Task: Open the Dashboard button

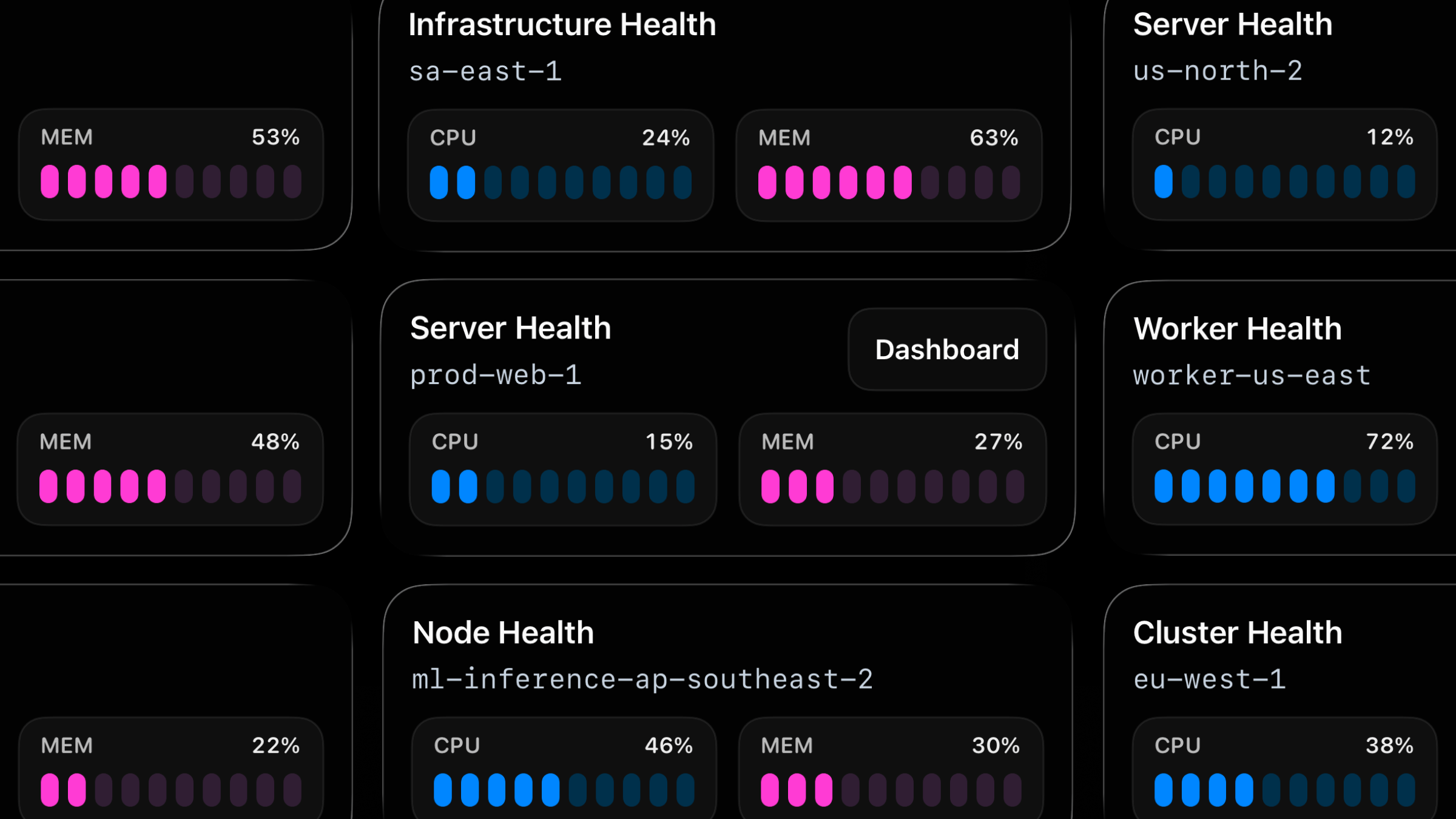Action: click(x=947, y=349)
